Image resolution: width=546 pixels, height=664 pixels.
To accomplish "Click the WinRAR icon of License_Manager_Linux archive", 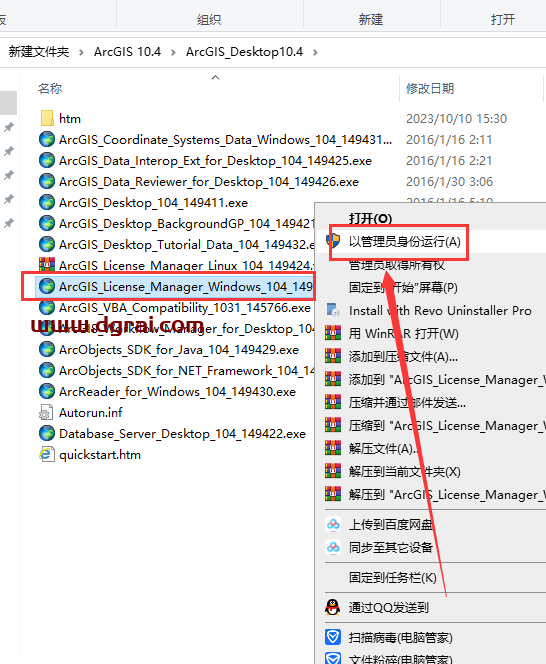I will tap(47, 265).
